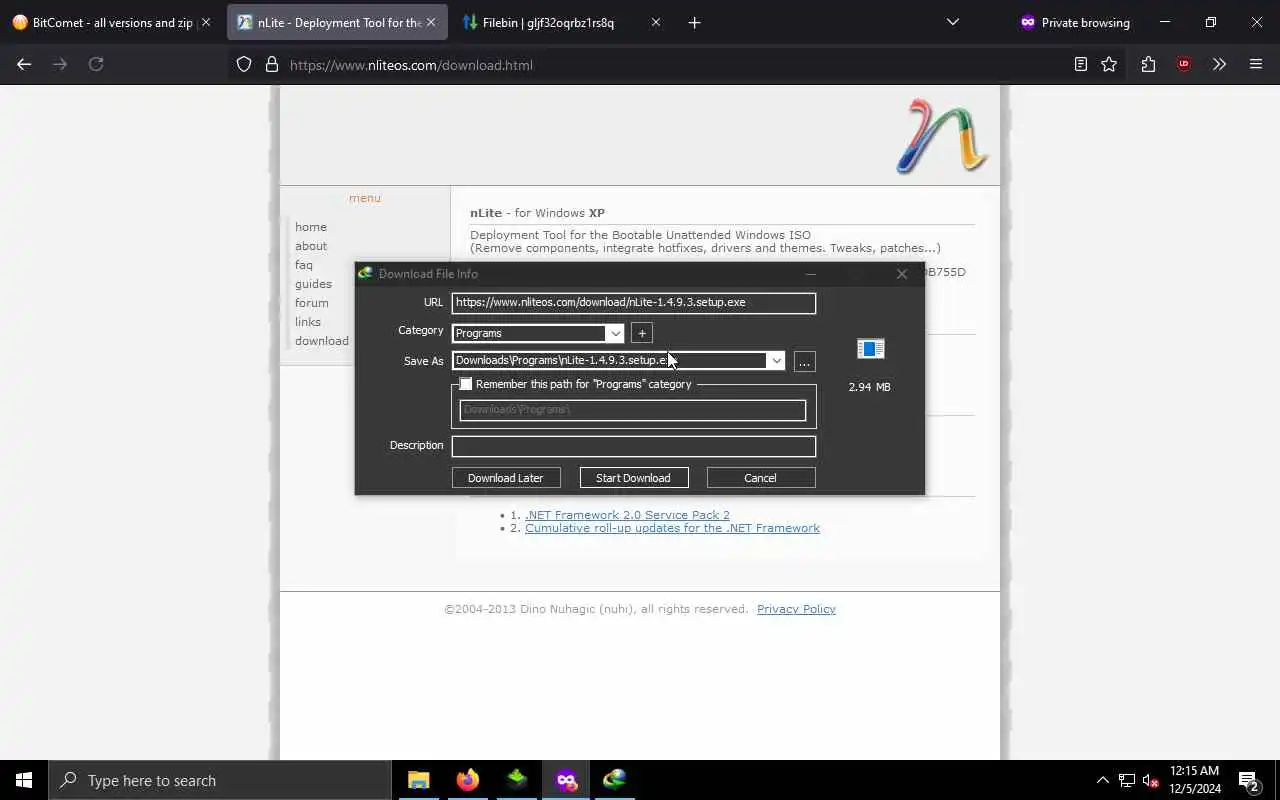Open the Privacy Policy link

point(796,609)
